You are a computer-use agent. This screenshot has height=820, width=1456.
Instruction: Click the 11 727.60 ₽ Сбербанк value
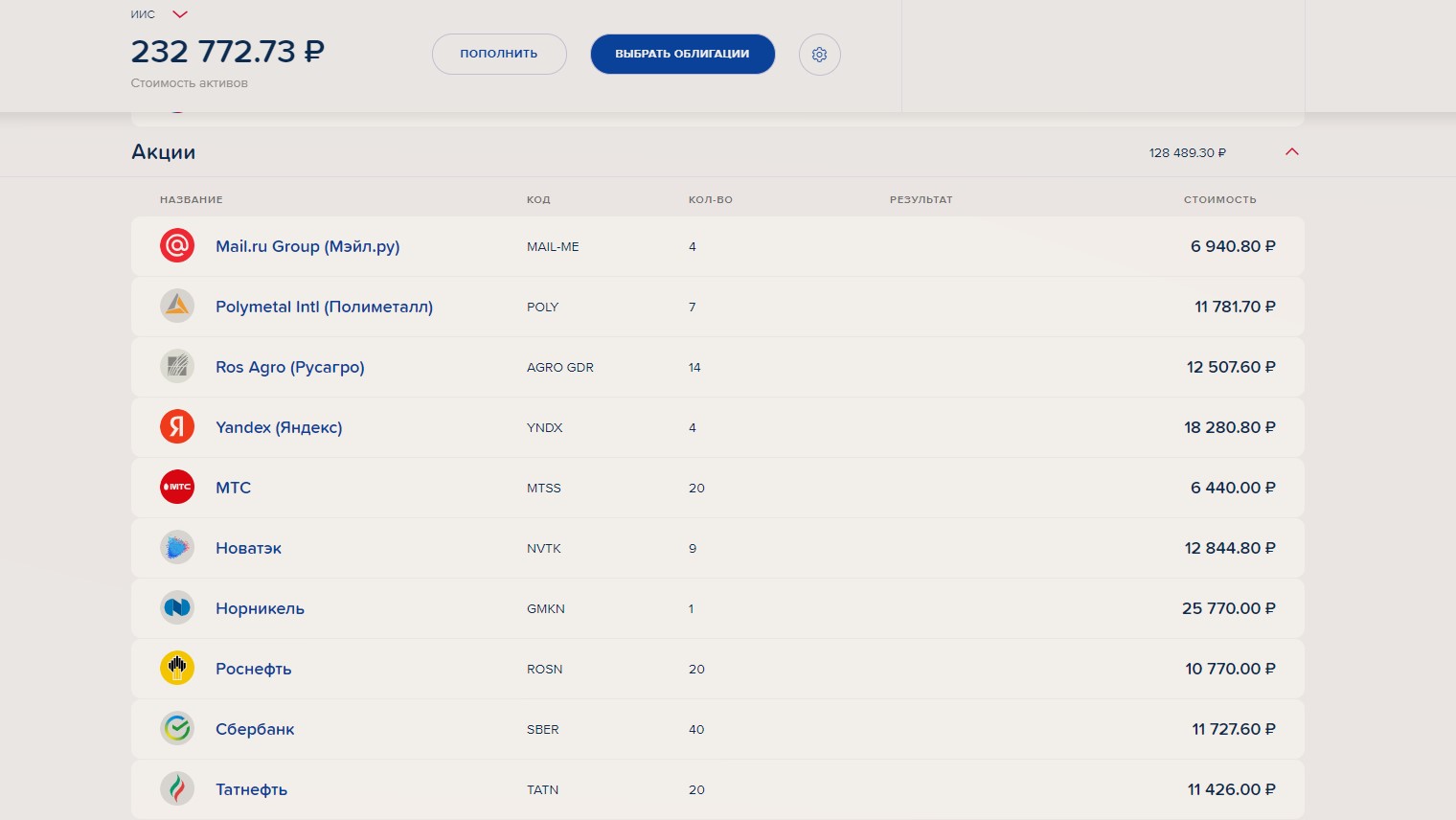click(x=1234, y=729)
